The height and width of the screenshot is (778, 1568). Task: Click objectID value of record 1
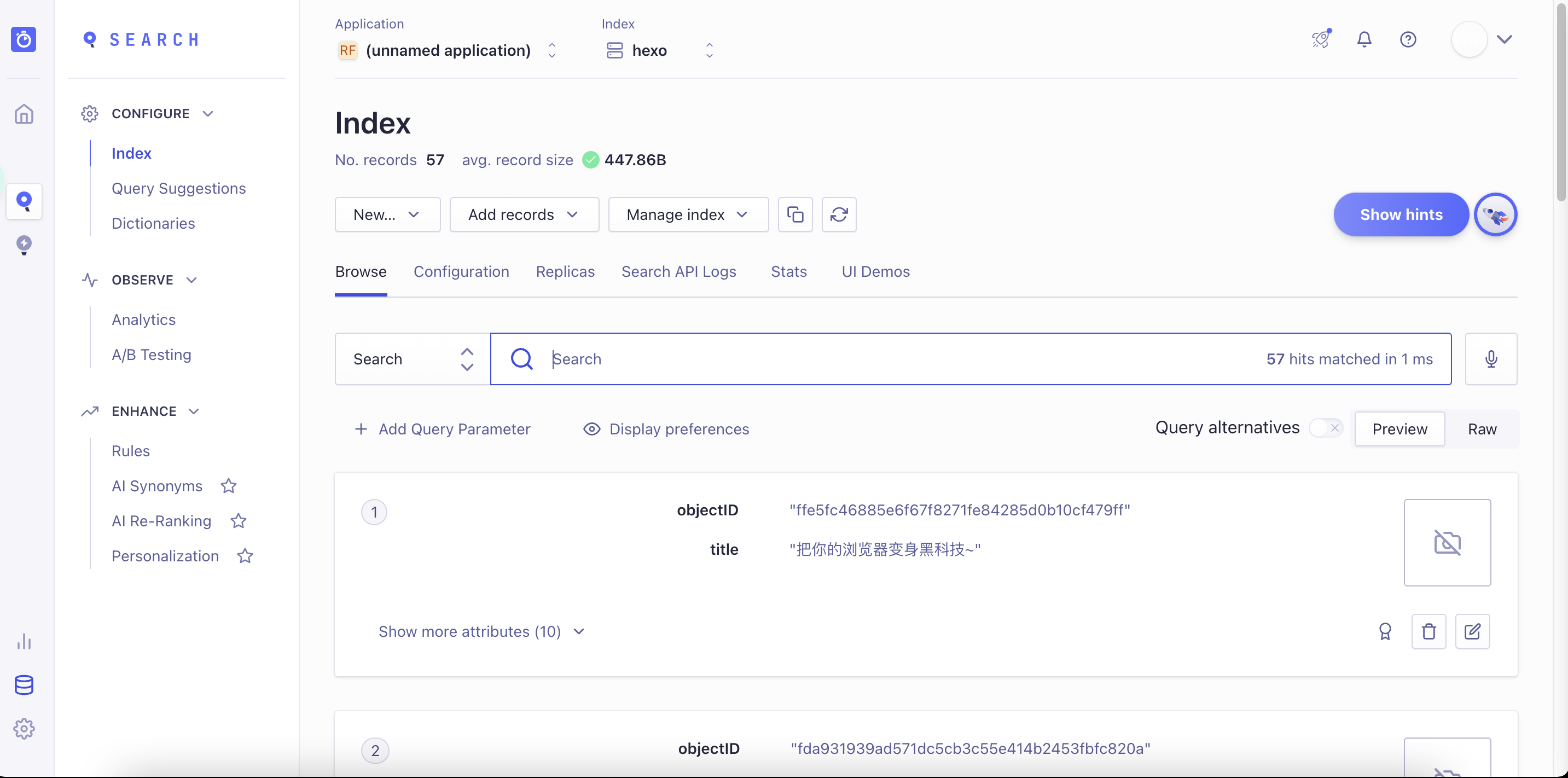click(959, 510)
